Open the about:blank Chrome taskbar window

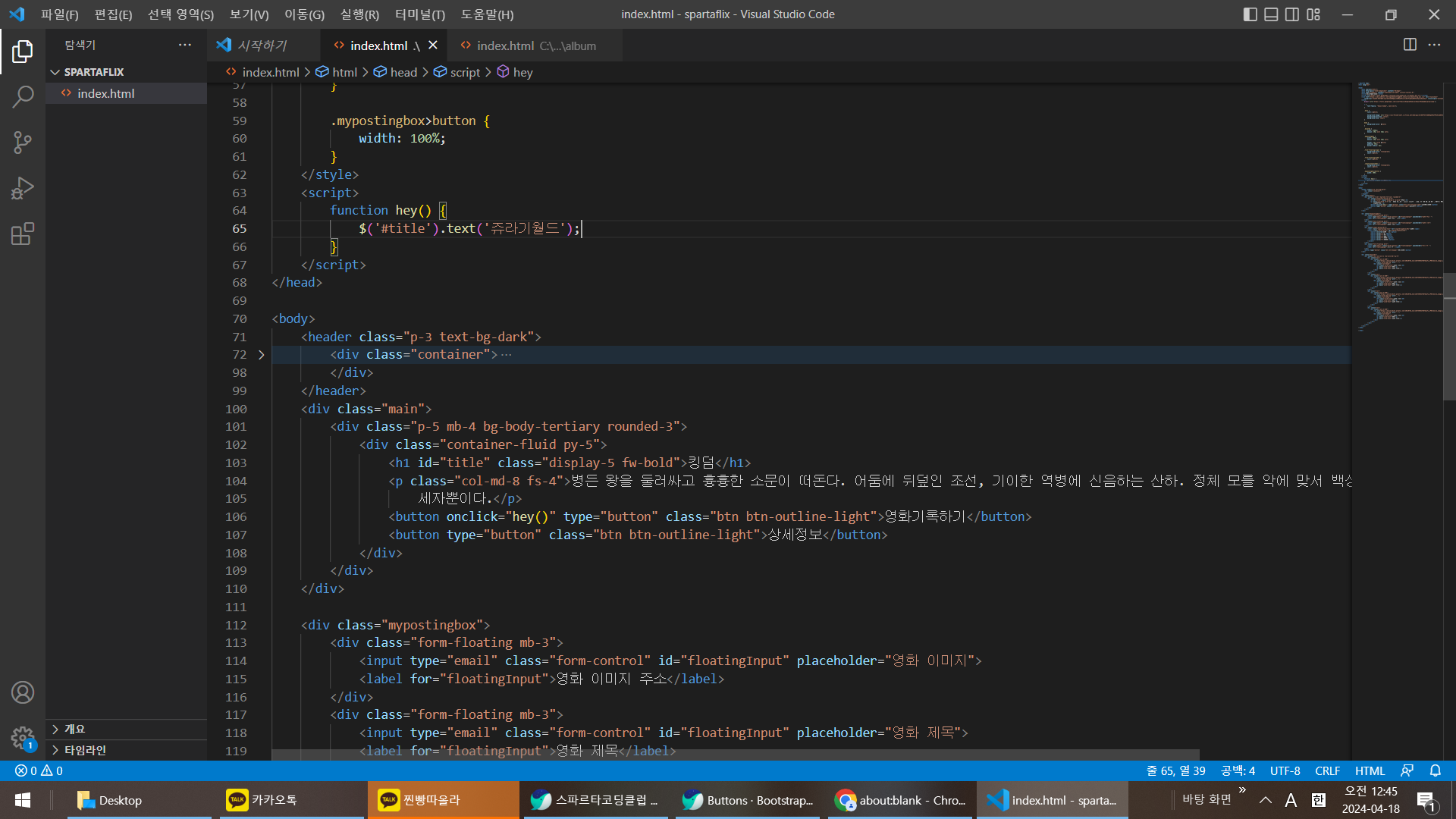coord(899,800)
